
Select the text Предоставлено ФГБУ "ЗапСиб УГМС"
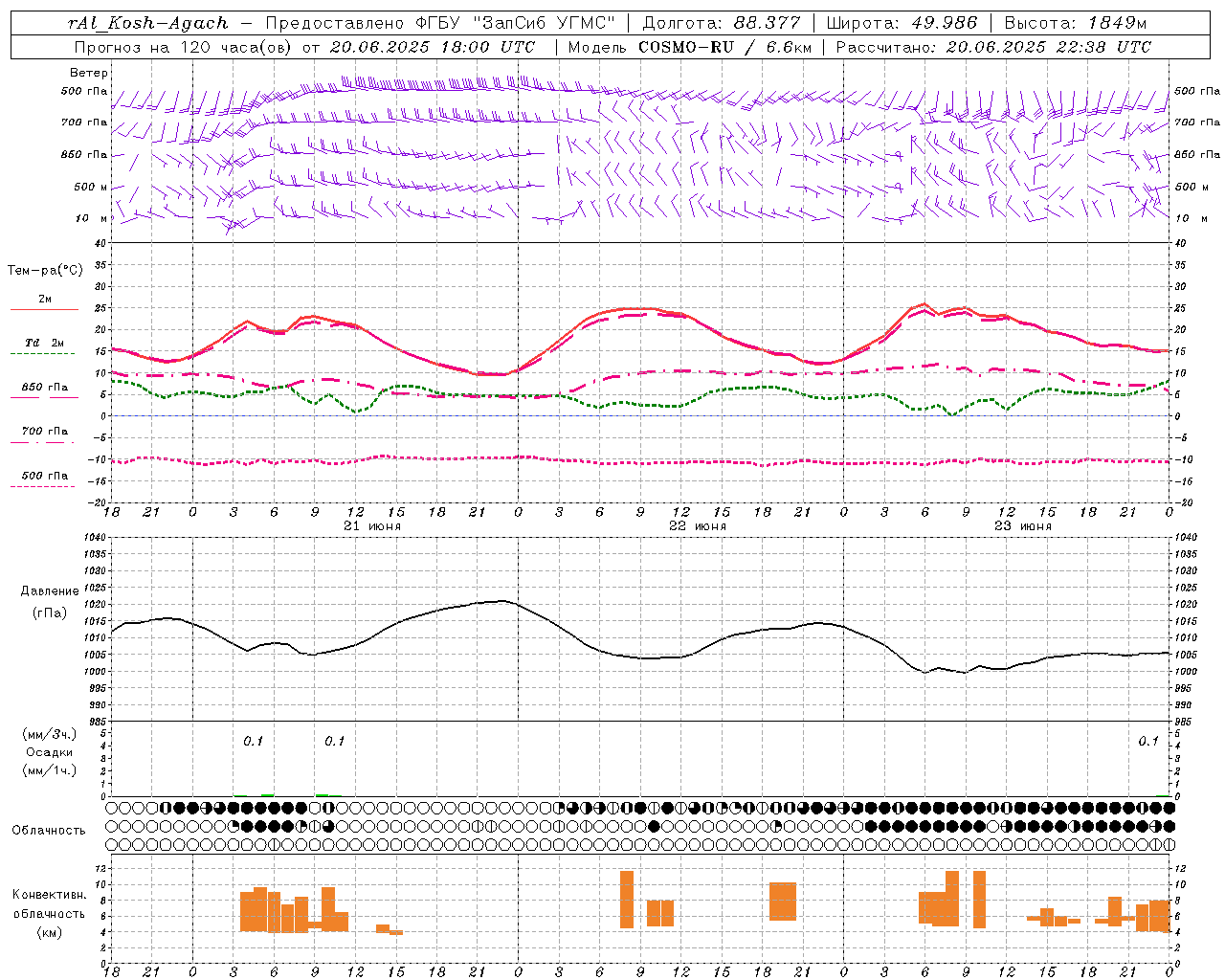click(x=441, y=23)
